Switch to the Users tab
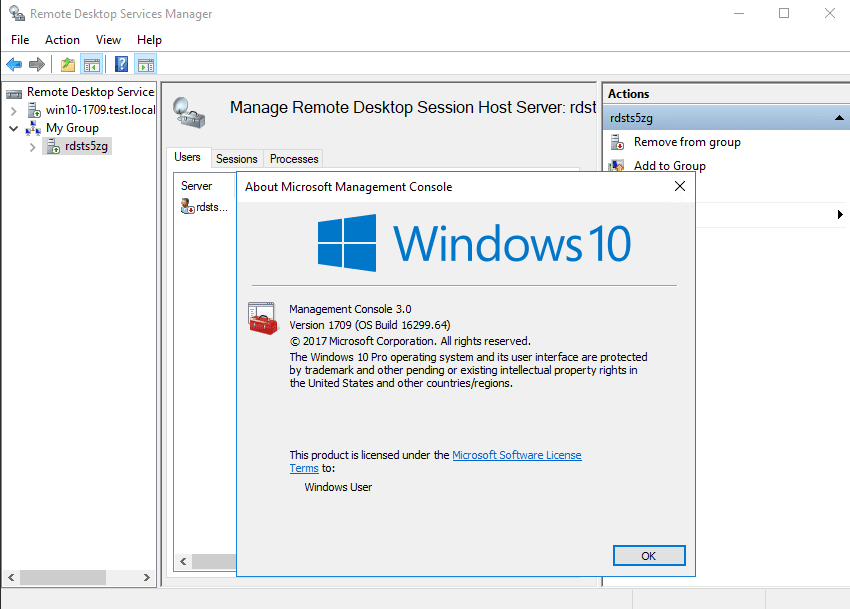 [x=188, y=157]
